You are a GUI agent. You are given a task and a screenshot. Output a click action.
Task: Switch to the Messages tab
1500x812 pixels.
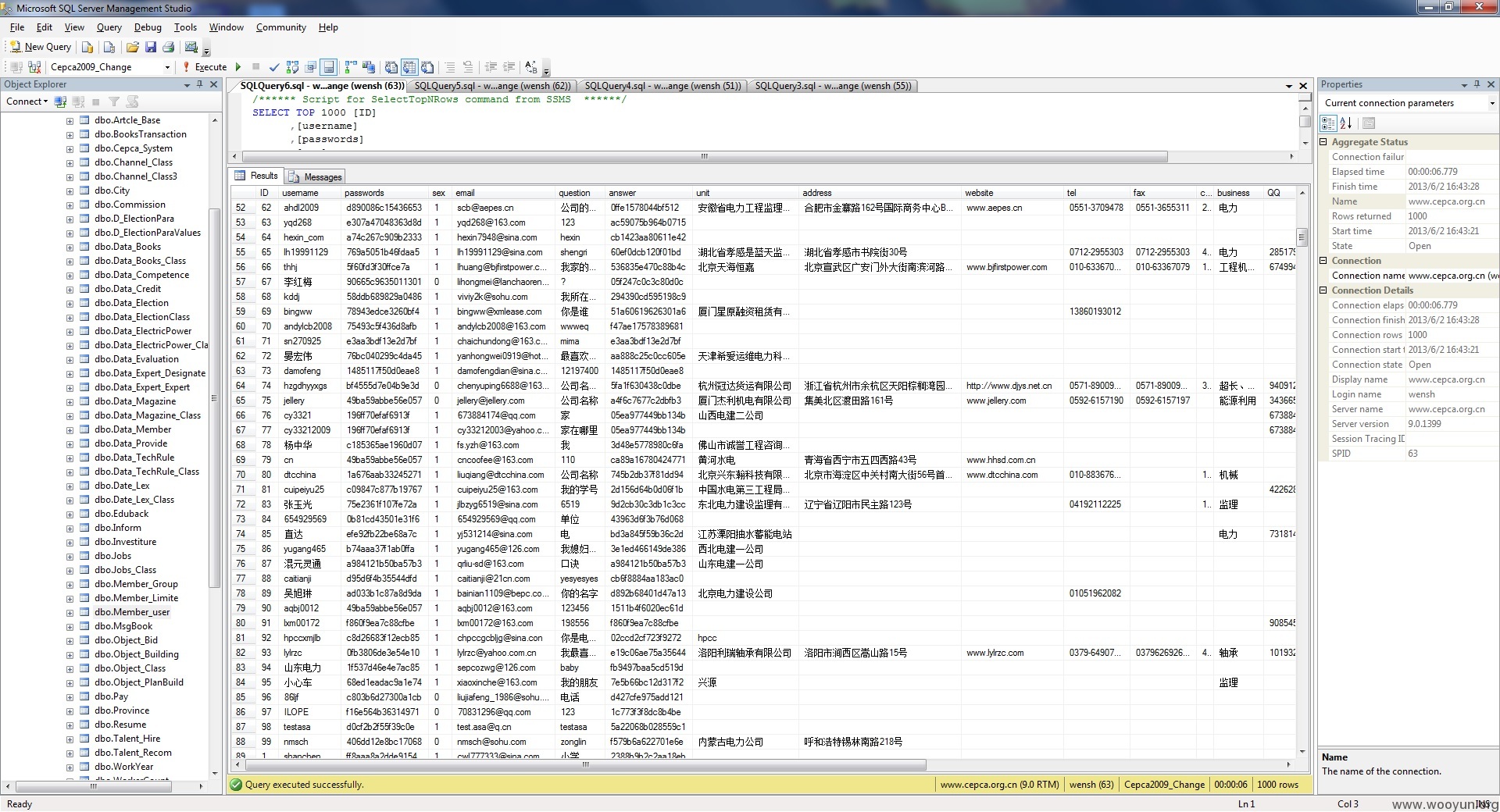316,177
